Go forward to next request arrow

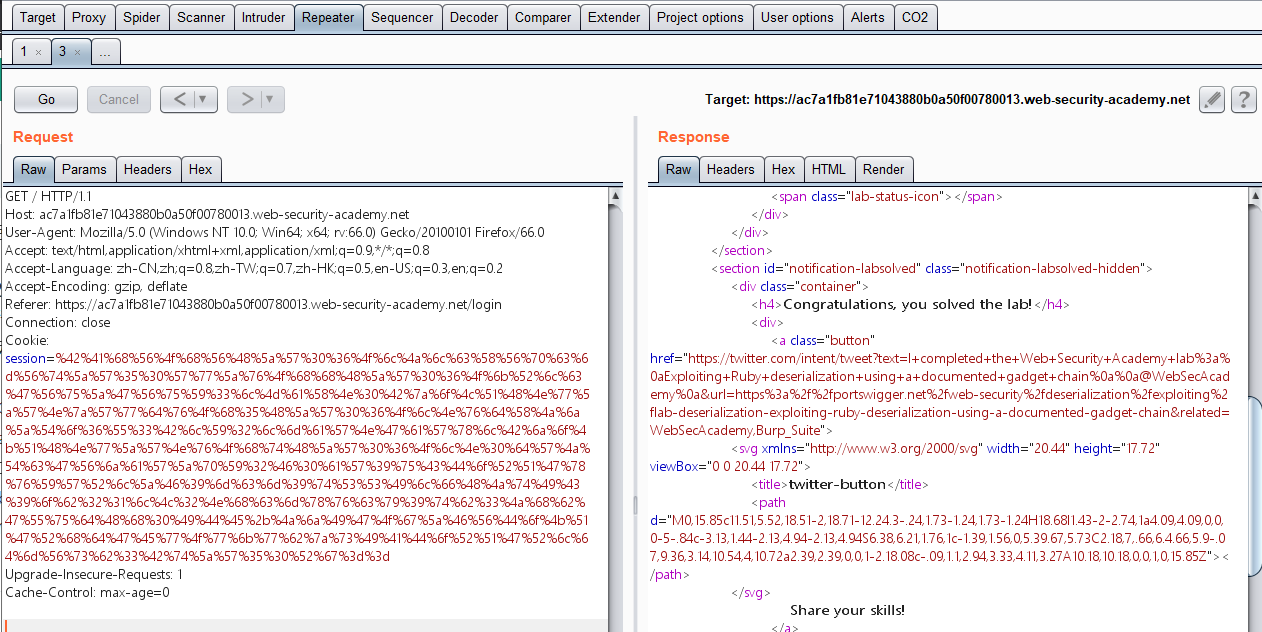tap(244, 99)
